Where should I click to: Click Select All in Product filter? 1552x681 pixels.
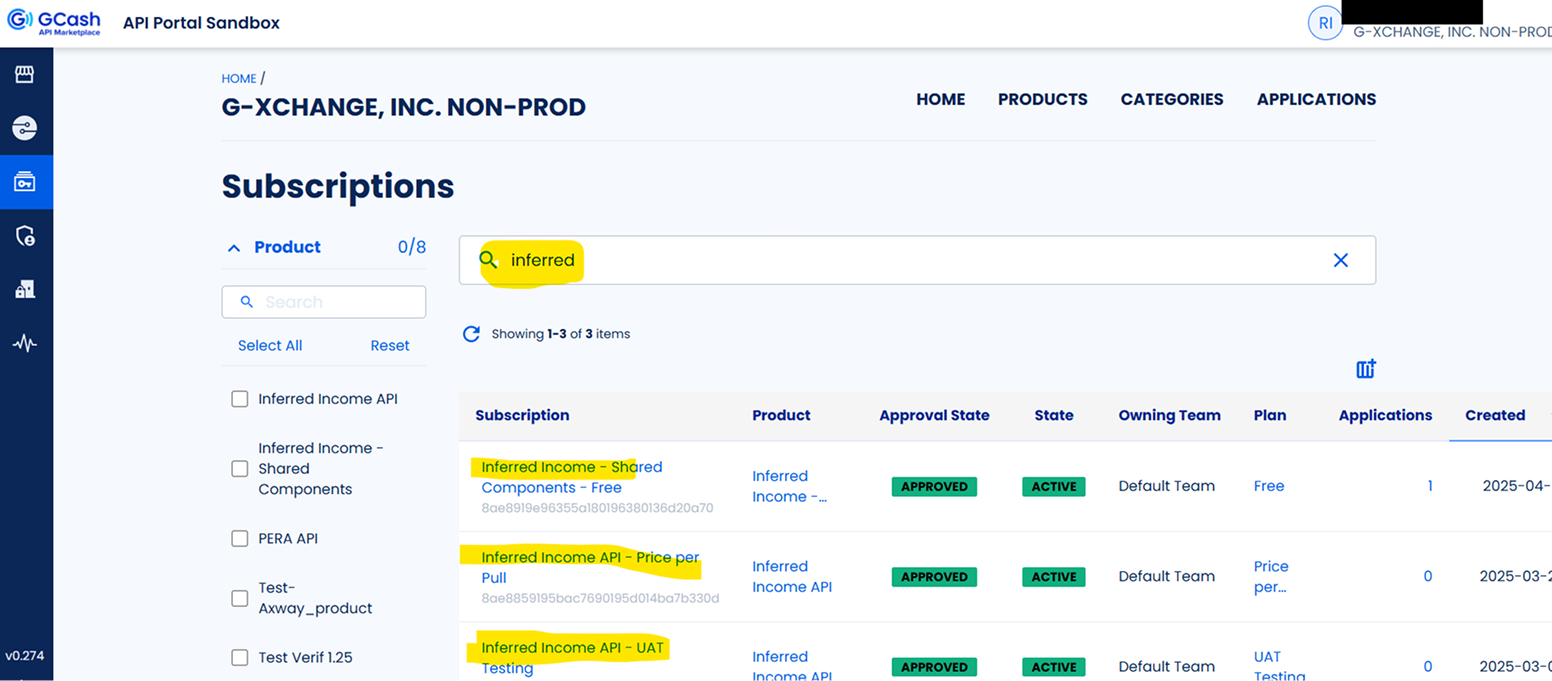tap(270, 345)
